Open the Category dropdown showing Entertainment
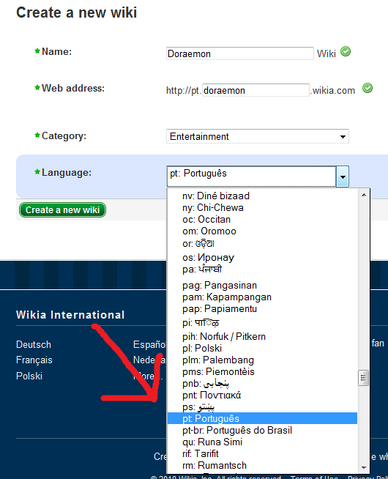This screenshot has width=388, height=479. 257,136
